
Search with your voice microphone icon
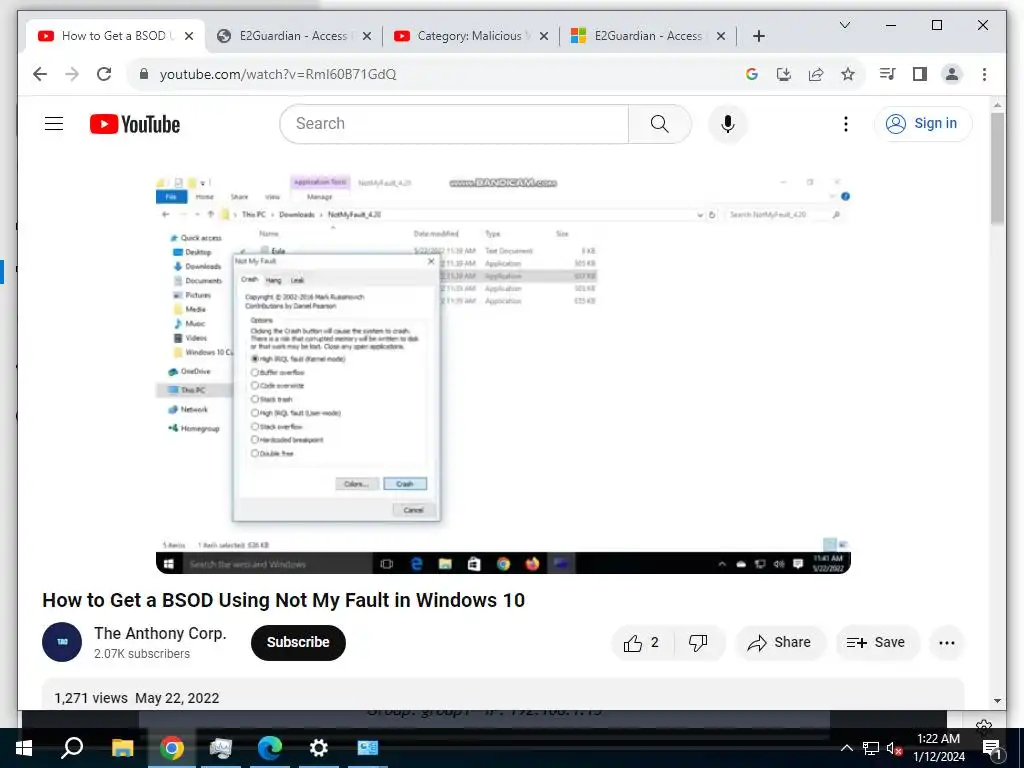pyautogui.click(x=728, y=123)
